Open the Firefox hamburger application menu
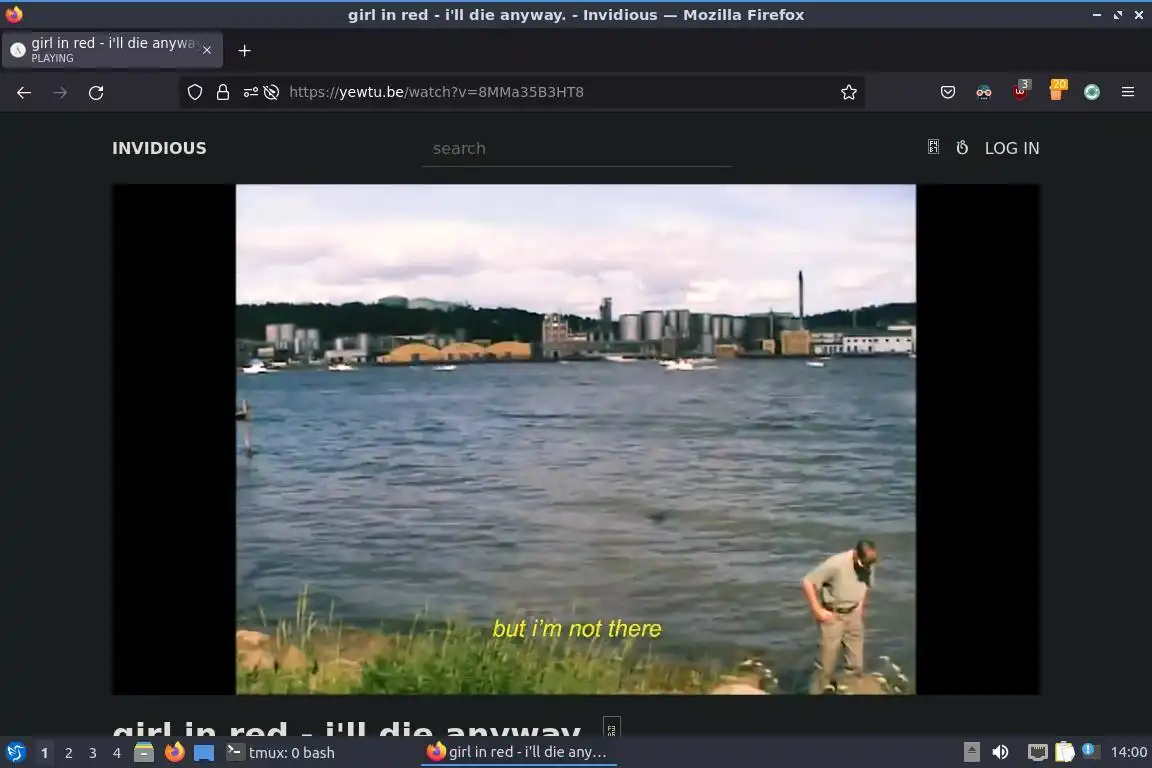This screenshot has width=1152, height=768. pyautogui.click(x=1128, y=92)
